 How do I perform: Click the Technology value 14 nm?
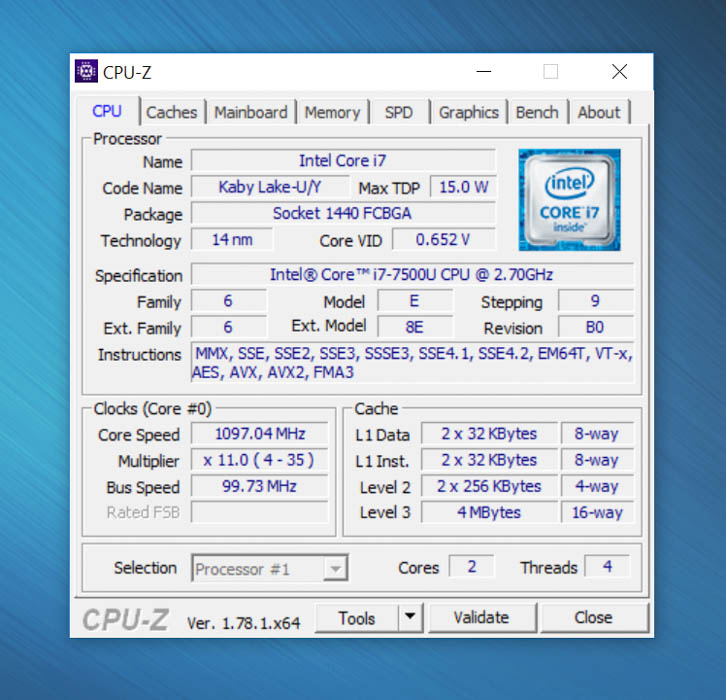point(232,239)
